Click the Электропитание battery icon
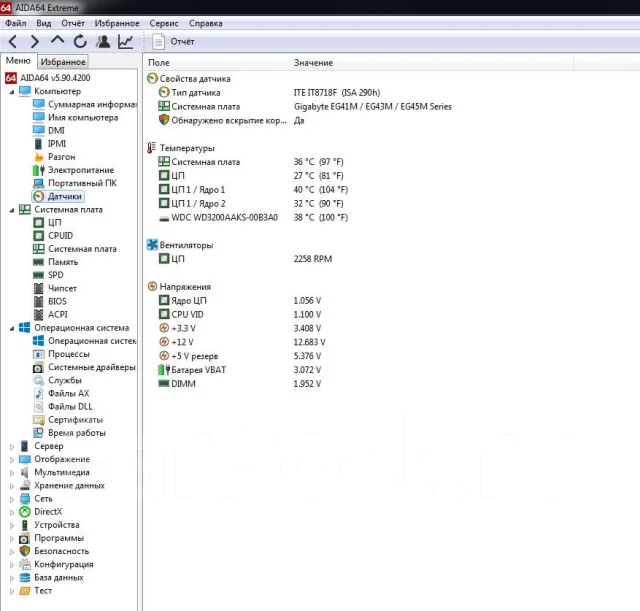 [38, 170]
